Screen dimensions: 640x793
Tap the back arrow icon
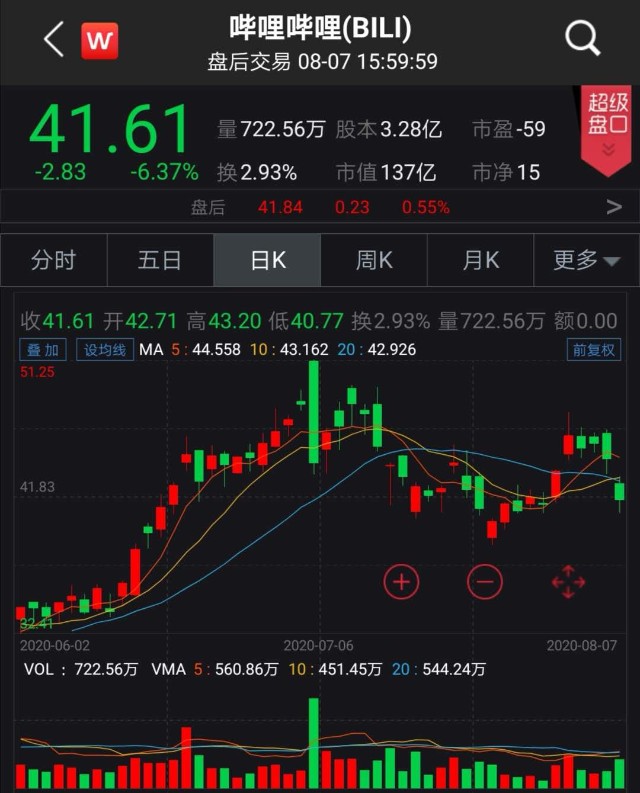(x=54, y=40)
